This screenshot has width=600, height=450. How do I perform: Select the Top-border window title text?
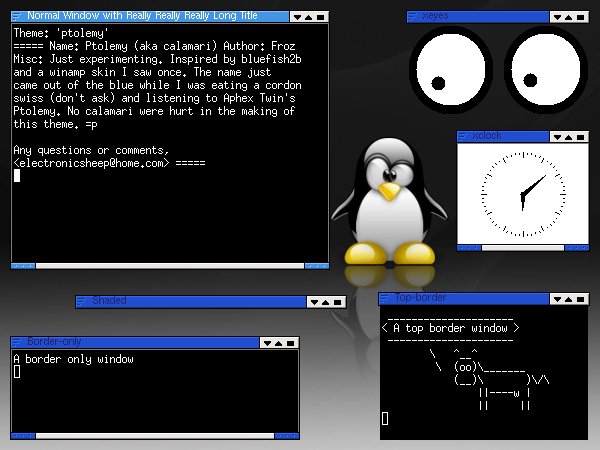tap(421, 298)
